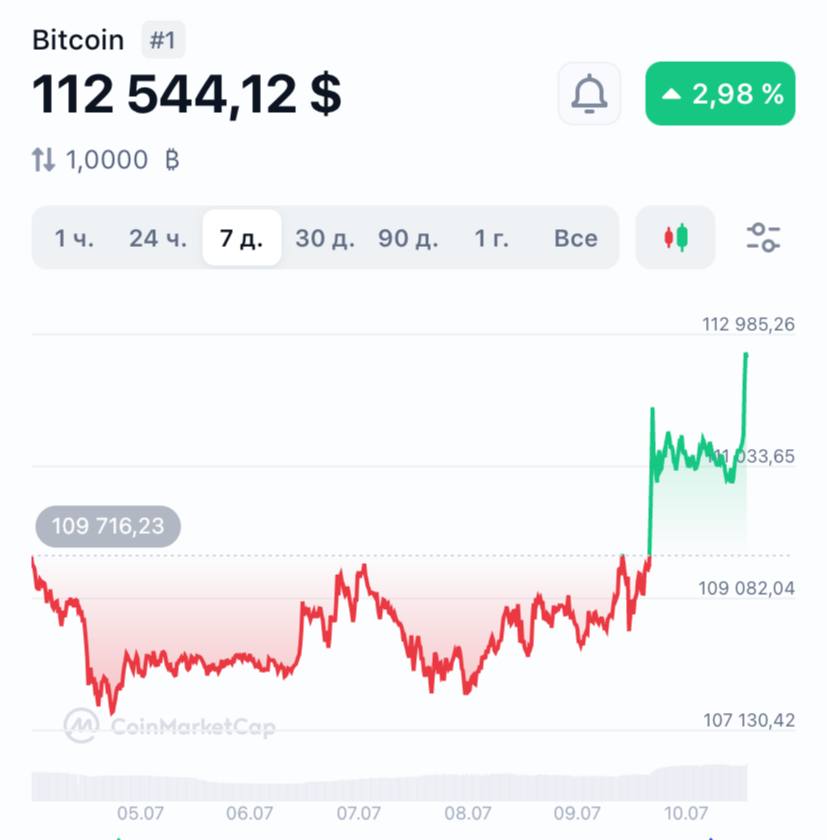Open chart settings sliders icon
Viewport: 827px width, 840px height.
tap(763, 238)
